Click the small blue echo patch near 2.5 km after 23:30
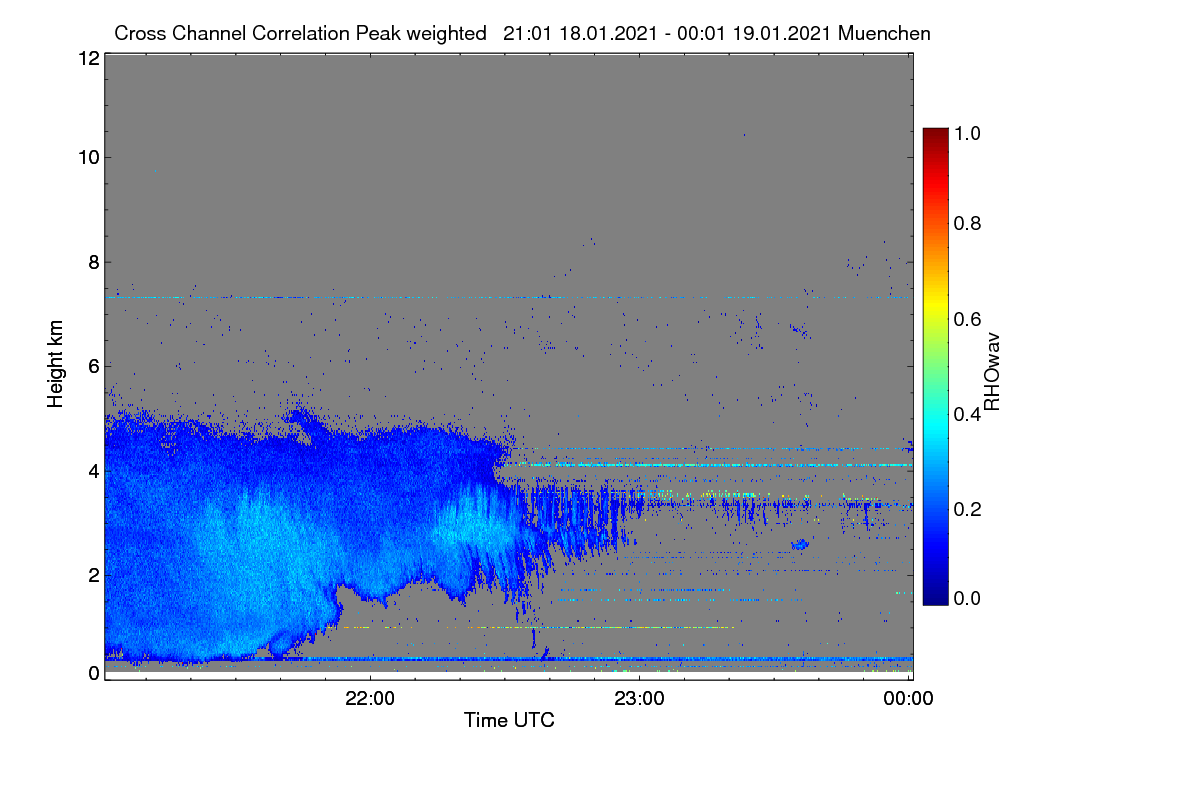Screen dimensions: 1200x800 click(800, 544)
